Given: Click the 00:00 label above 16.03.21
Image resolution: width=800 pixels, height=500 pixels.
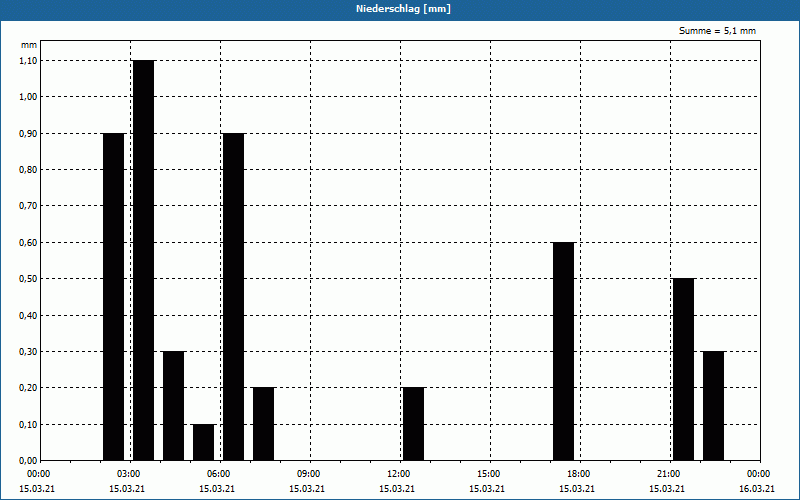Looking at the screenshot, I should pyautogui.click(x=760, y=474).
